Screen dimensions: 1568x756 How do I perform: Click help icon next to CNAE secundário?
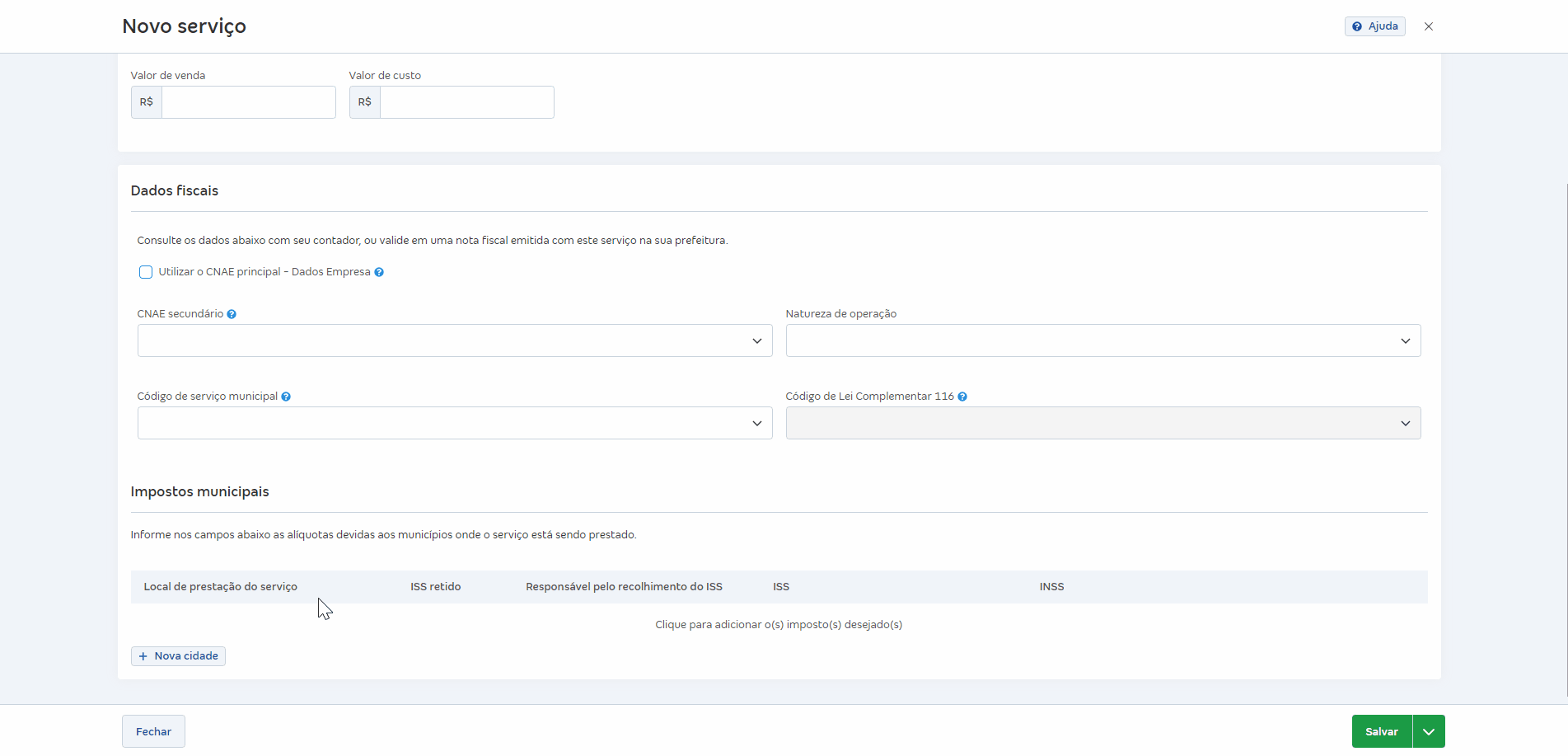click(232, 314)
